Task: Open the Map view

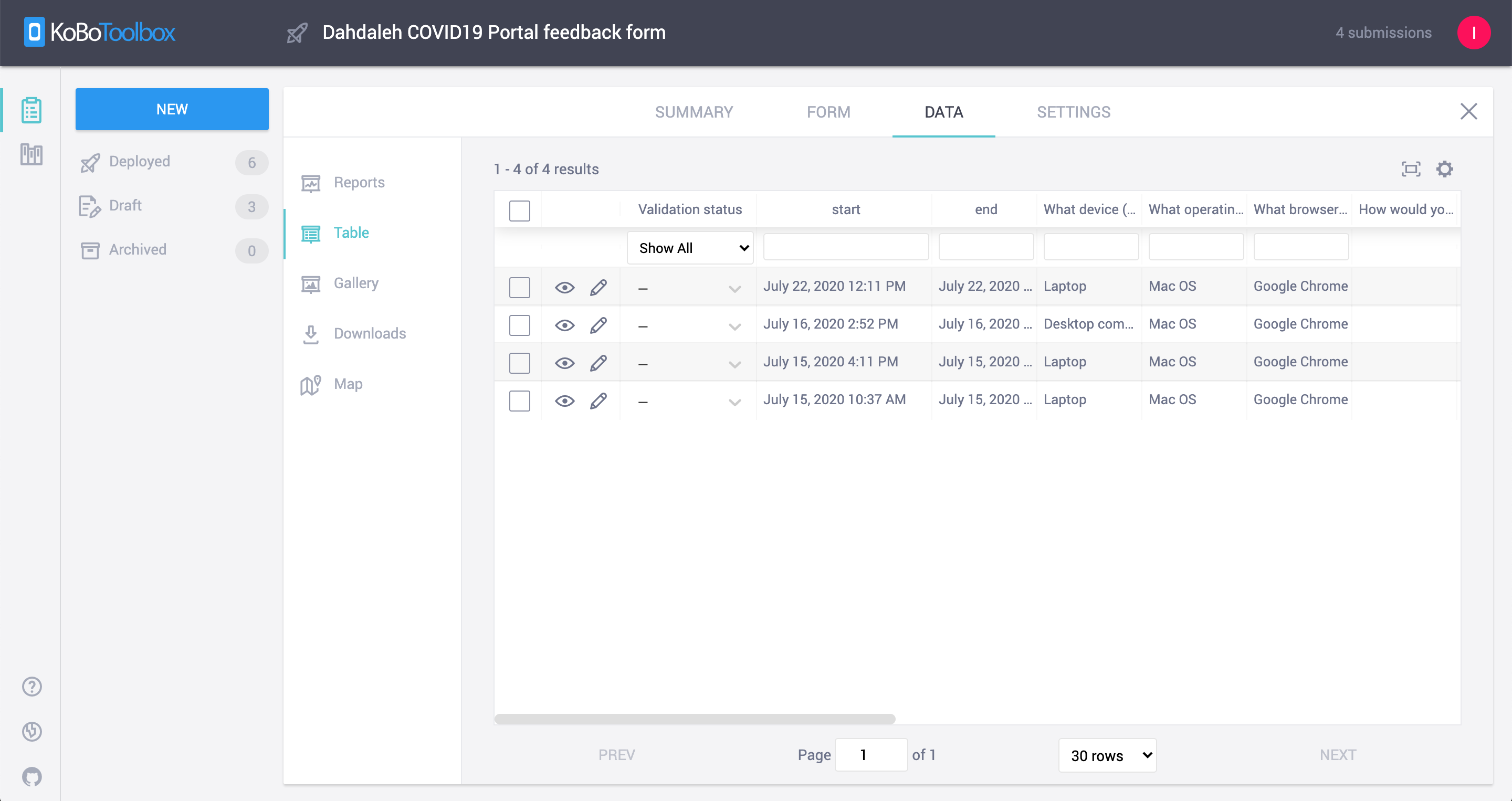Action: coord(348,384)
